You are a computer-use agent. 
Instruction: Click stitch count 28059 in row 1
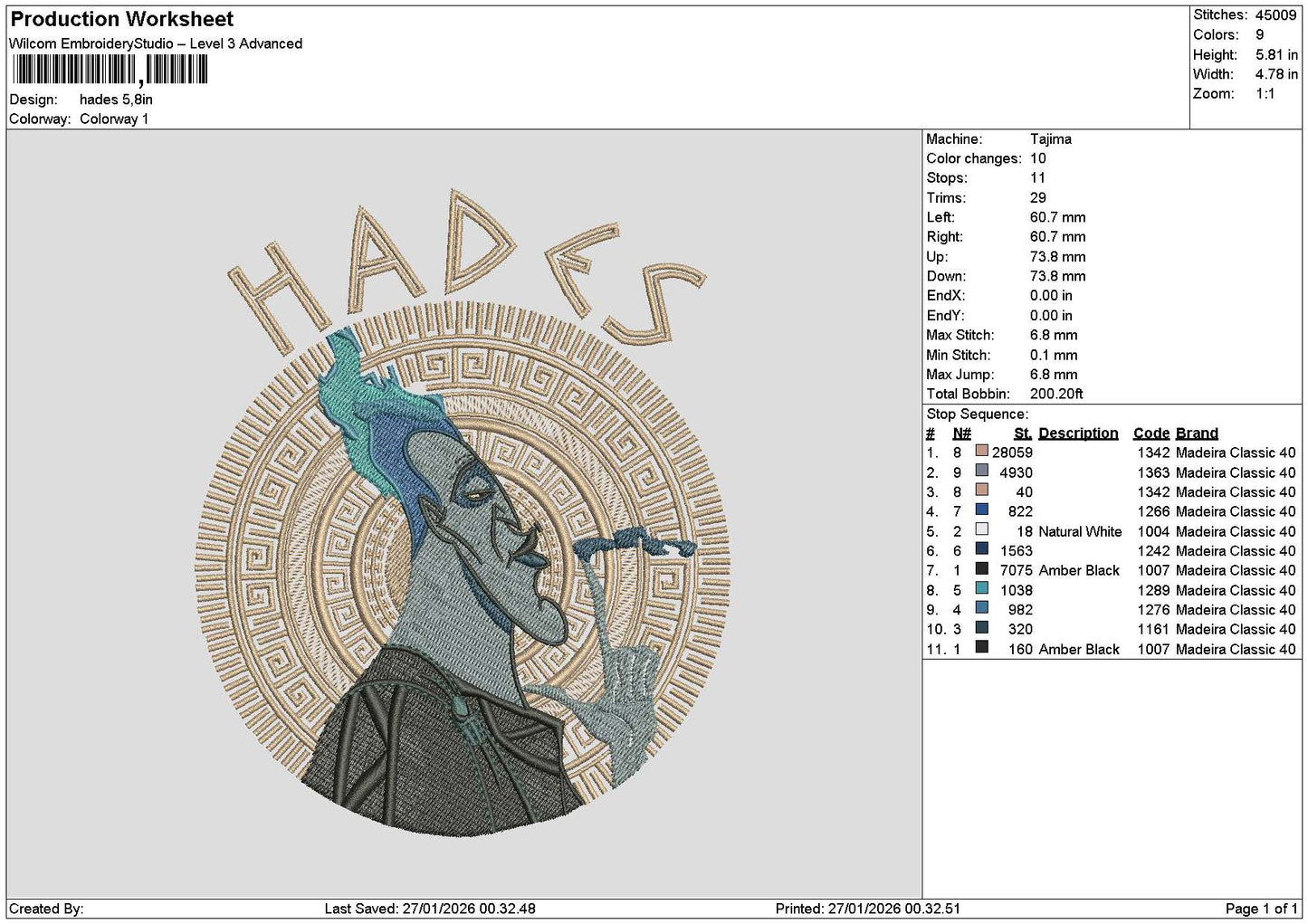tap(1012, 452)
